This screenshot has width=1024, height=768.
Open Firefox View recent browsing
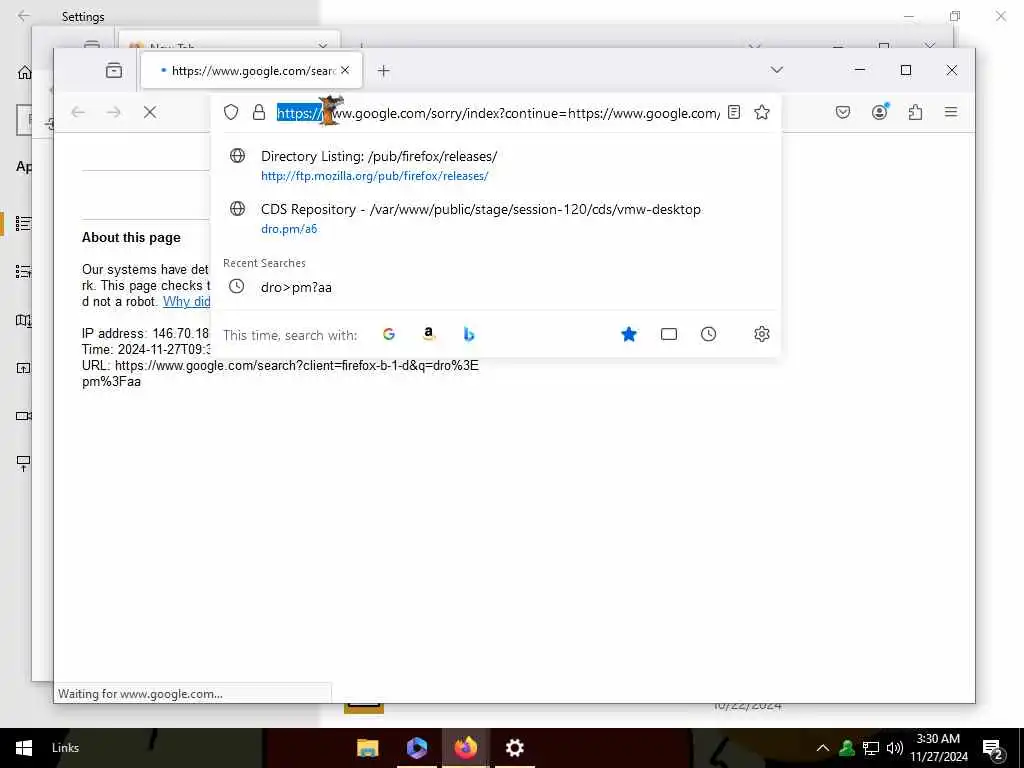point(114,70)
